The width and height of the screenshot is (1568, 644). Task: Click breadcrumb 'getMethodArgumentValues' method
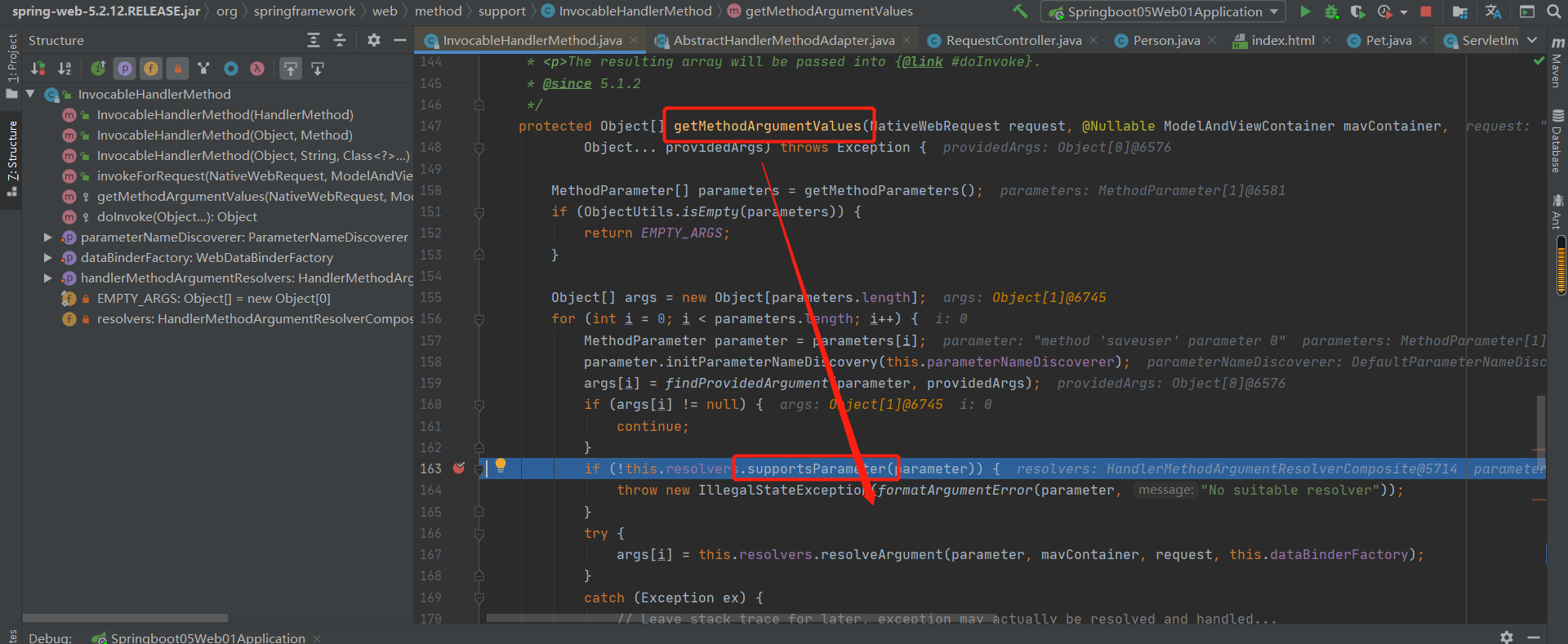pos(821,11)
